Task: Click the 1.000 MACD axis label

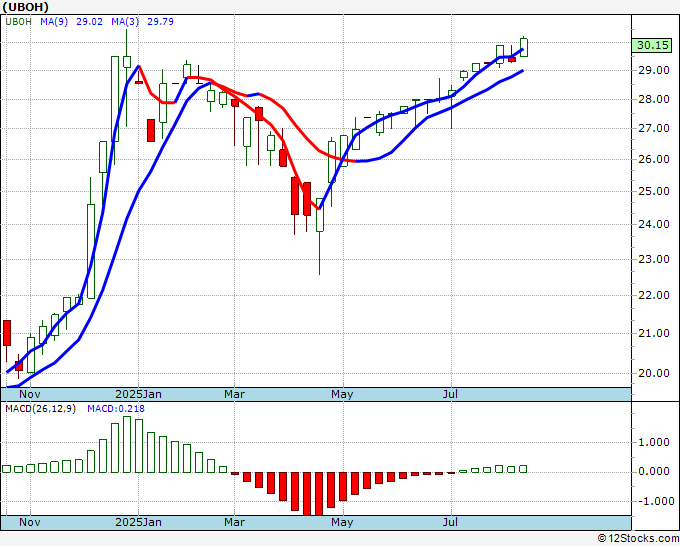Action: [x=654, y=443]
